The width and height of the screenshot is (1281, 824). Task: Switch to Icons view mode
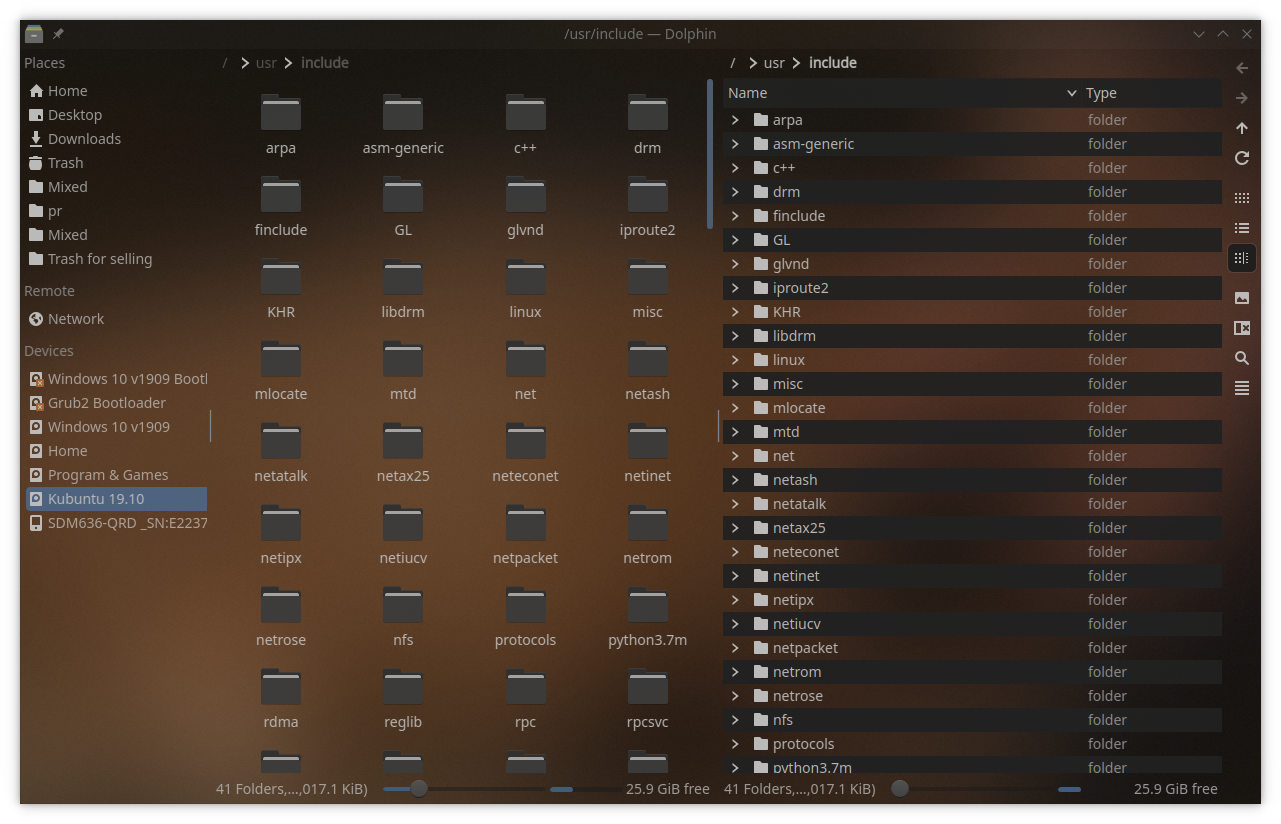tap(1242, 198)
